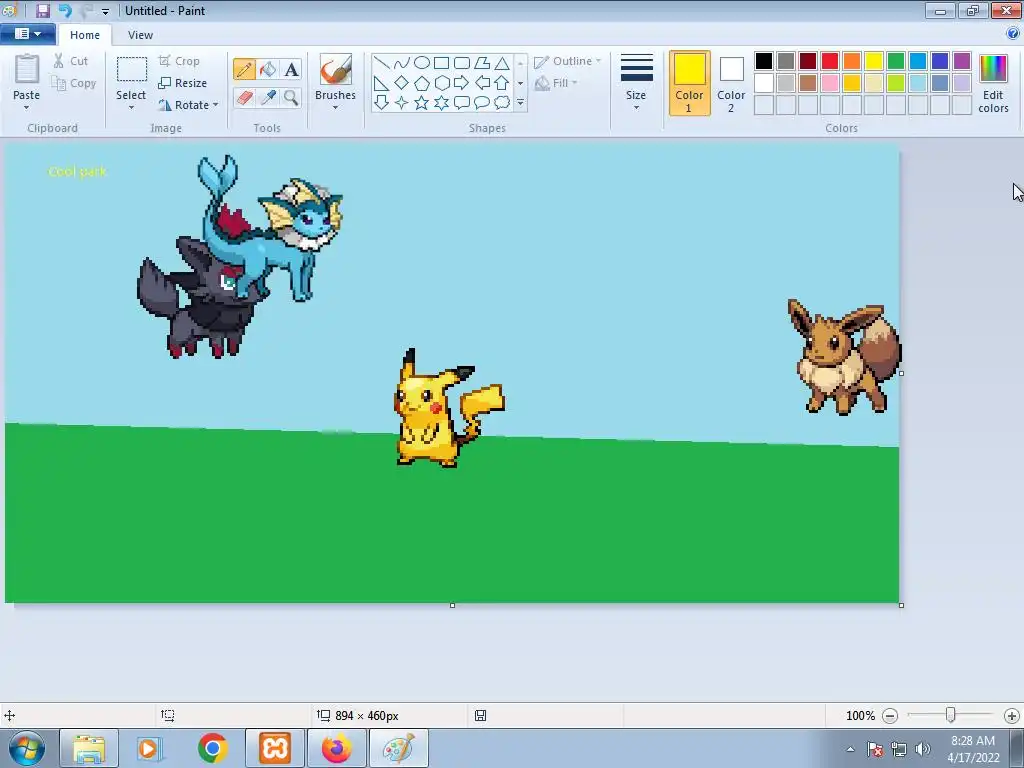Choose the Curve shape
Image resolution: width=1024 pixels, height=768 pixels.
402,63
